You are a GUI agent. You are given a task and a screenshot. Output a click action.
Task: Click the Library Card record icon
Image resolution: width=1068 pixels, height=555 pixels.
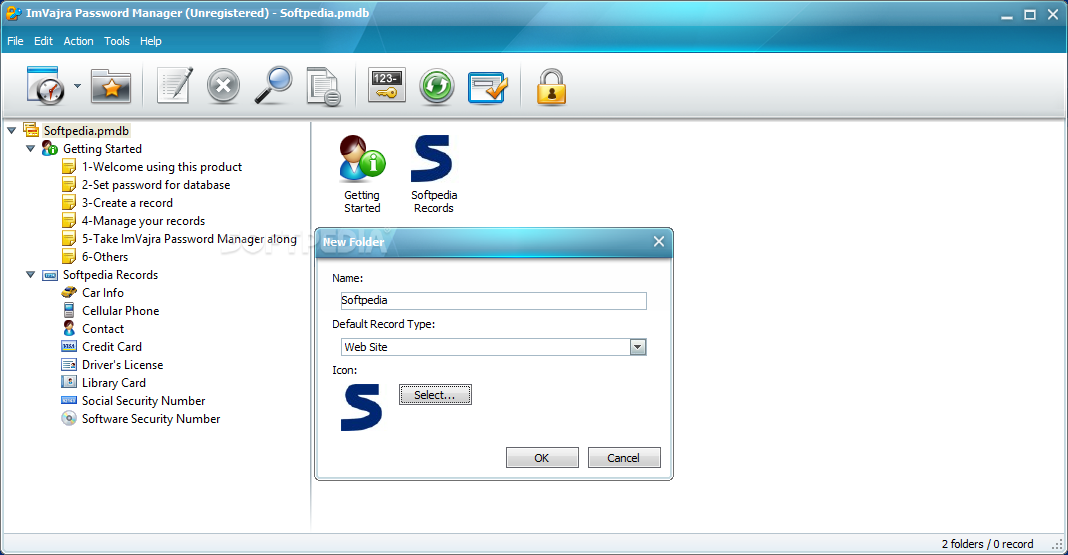pyautogui.click(x=69, y=382)
